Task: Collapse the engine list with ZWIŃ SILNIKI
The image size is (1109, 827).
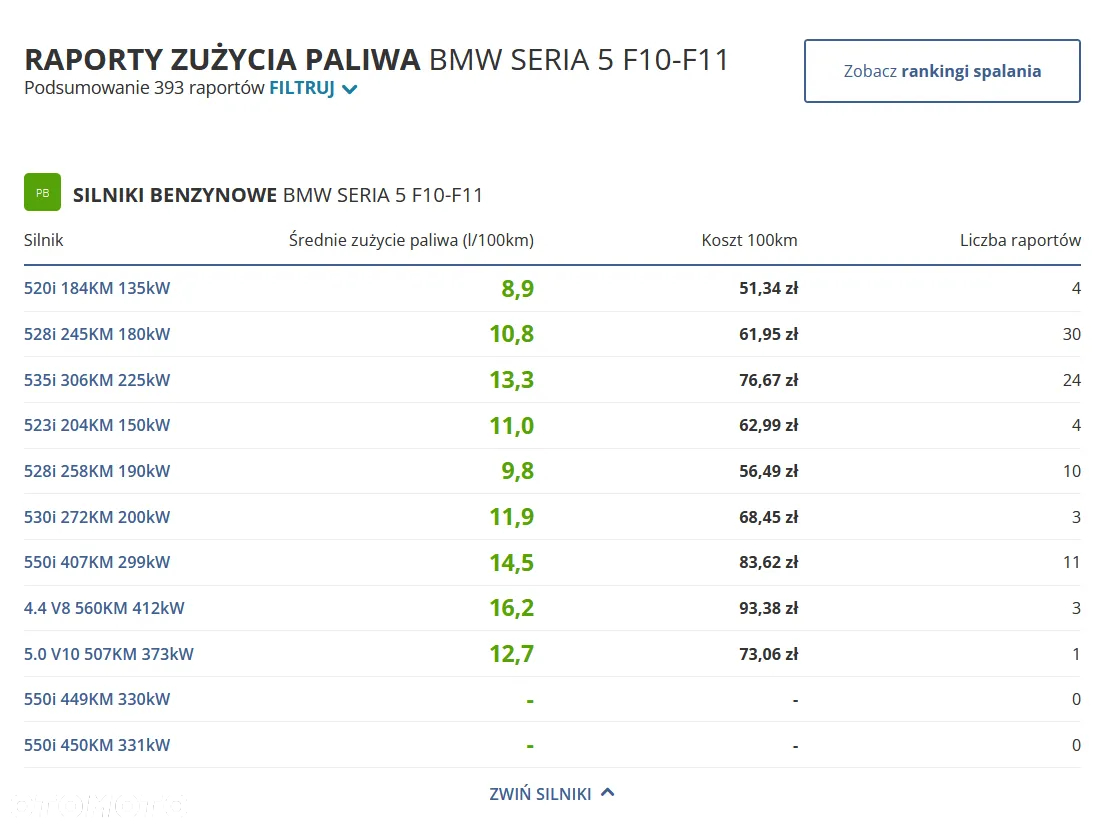Action: click(552, 794)
